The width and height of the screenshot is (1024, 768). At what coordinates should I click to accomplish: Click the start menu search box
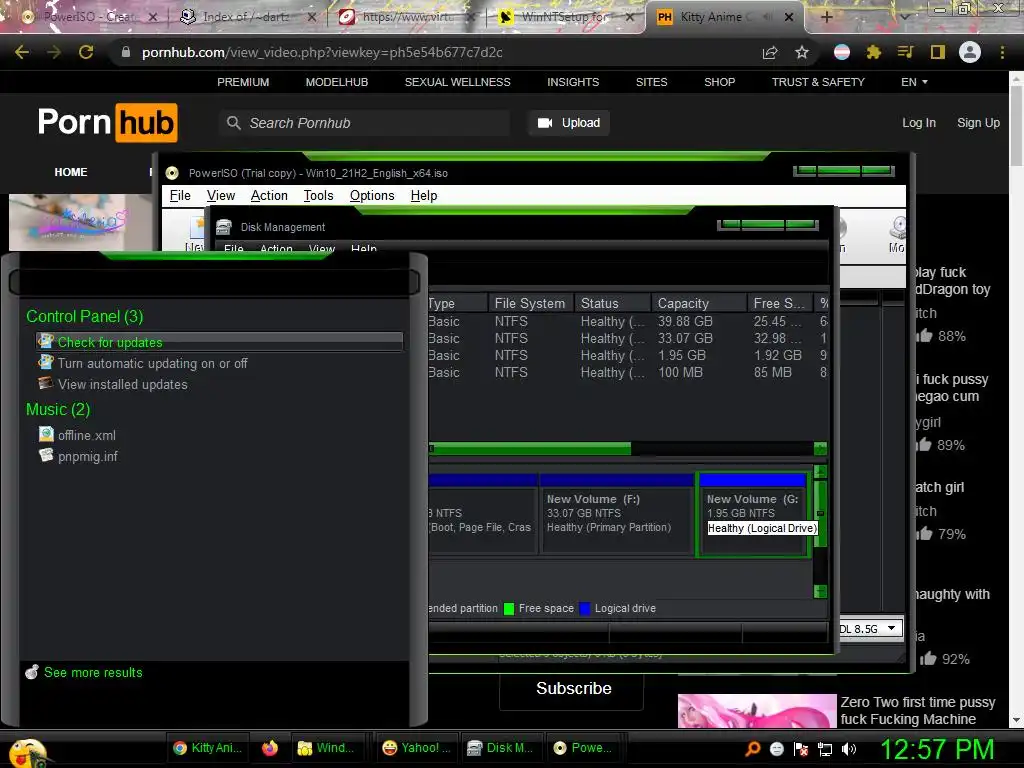[214, 282]
